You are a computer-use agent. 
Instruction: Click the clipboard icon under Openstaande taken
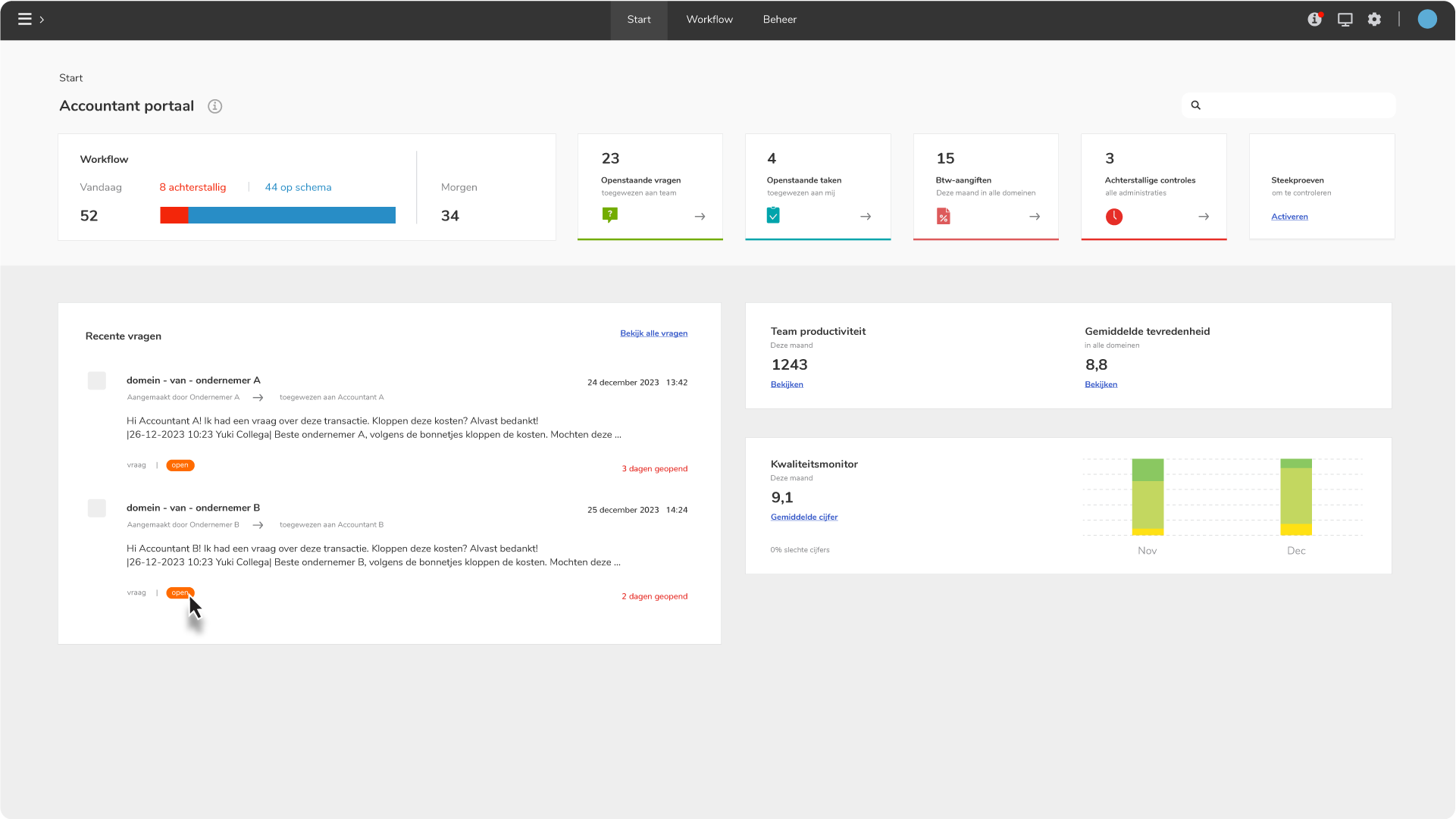tap(773, 215)
